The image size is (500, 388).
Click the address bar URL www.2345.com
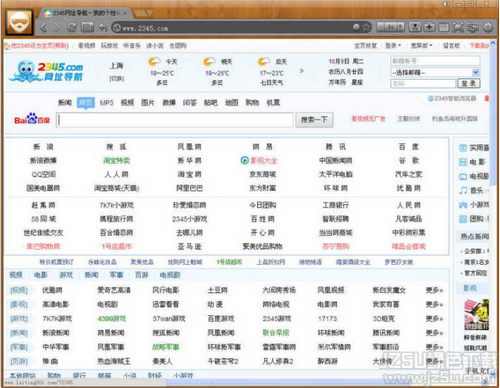[145, 28]
